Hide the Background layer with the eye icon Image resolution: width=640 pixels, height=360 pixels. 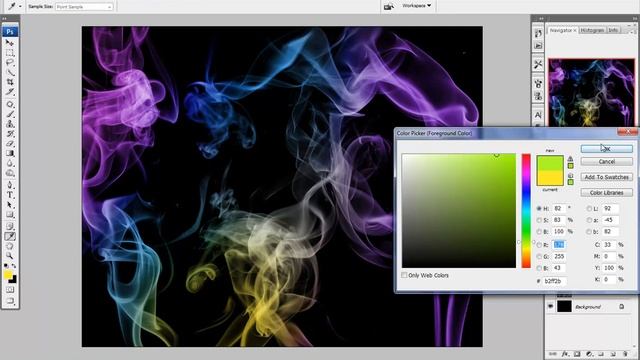tap(550, 306)
